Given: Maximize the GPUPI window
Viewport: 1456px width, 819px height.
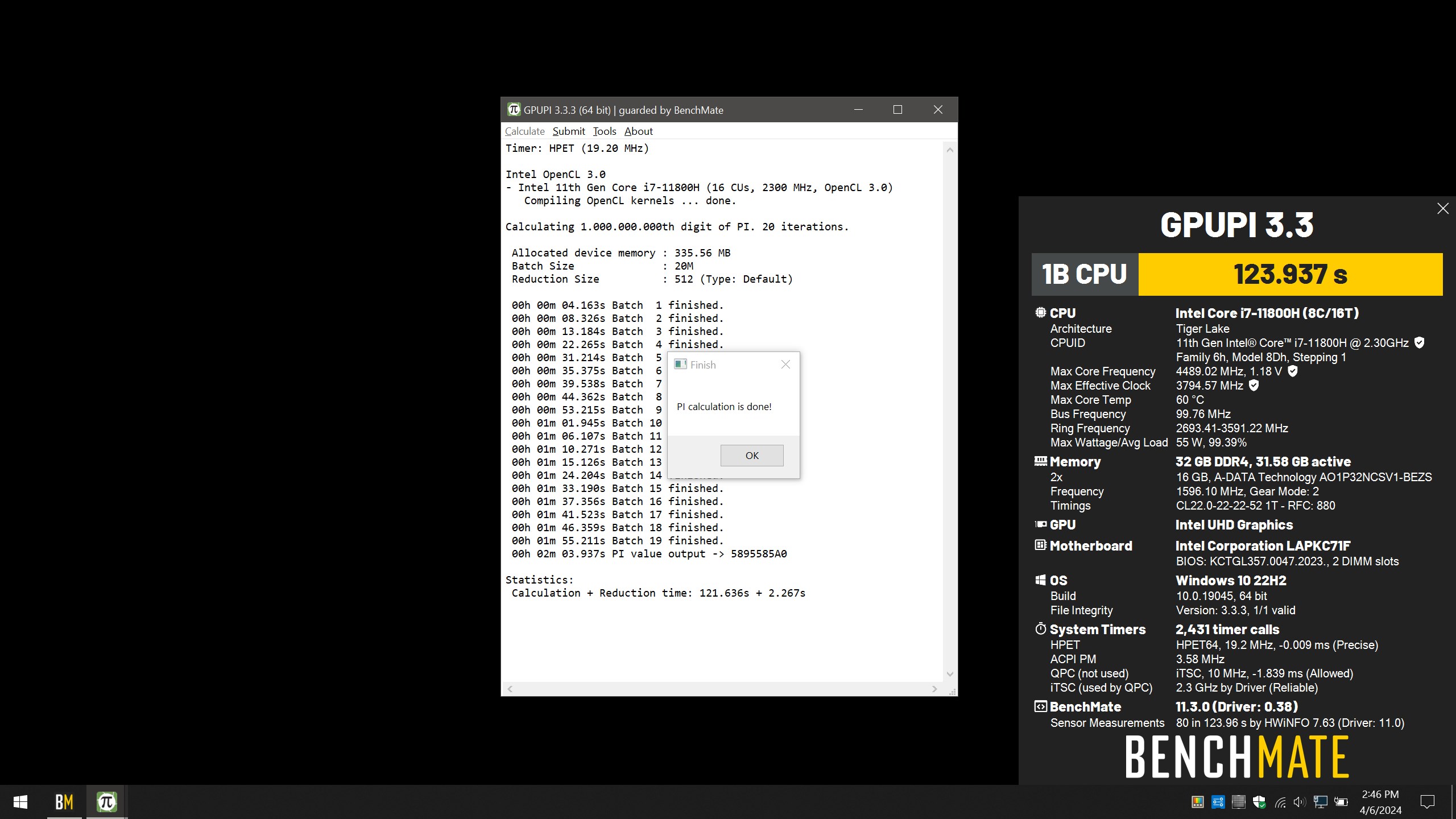Looking at the screenshot, I should (897, 110).
